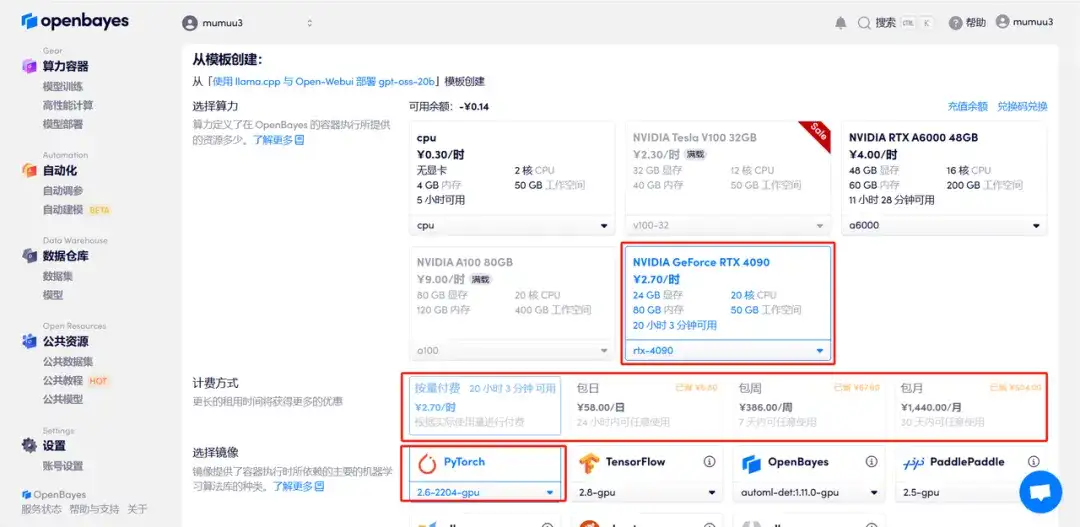
Task: Click the 充值余额 link
Action: click(x=967, y=106)
